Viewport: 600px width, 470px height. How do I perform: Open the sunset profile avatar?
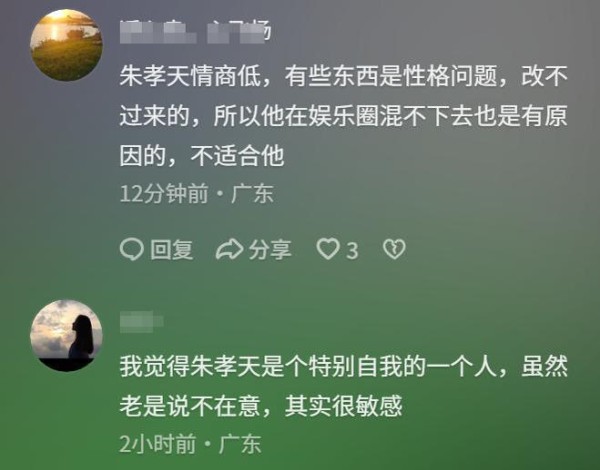[x=66, y=45]
